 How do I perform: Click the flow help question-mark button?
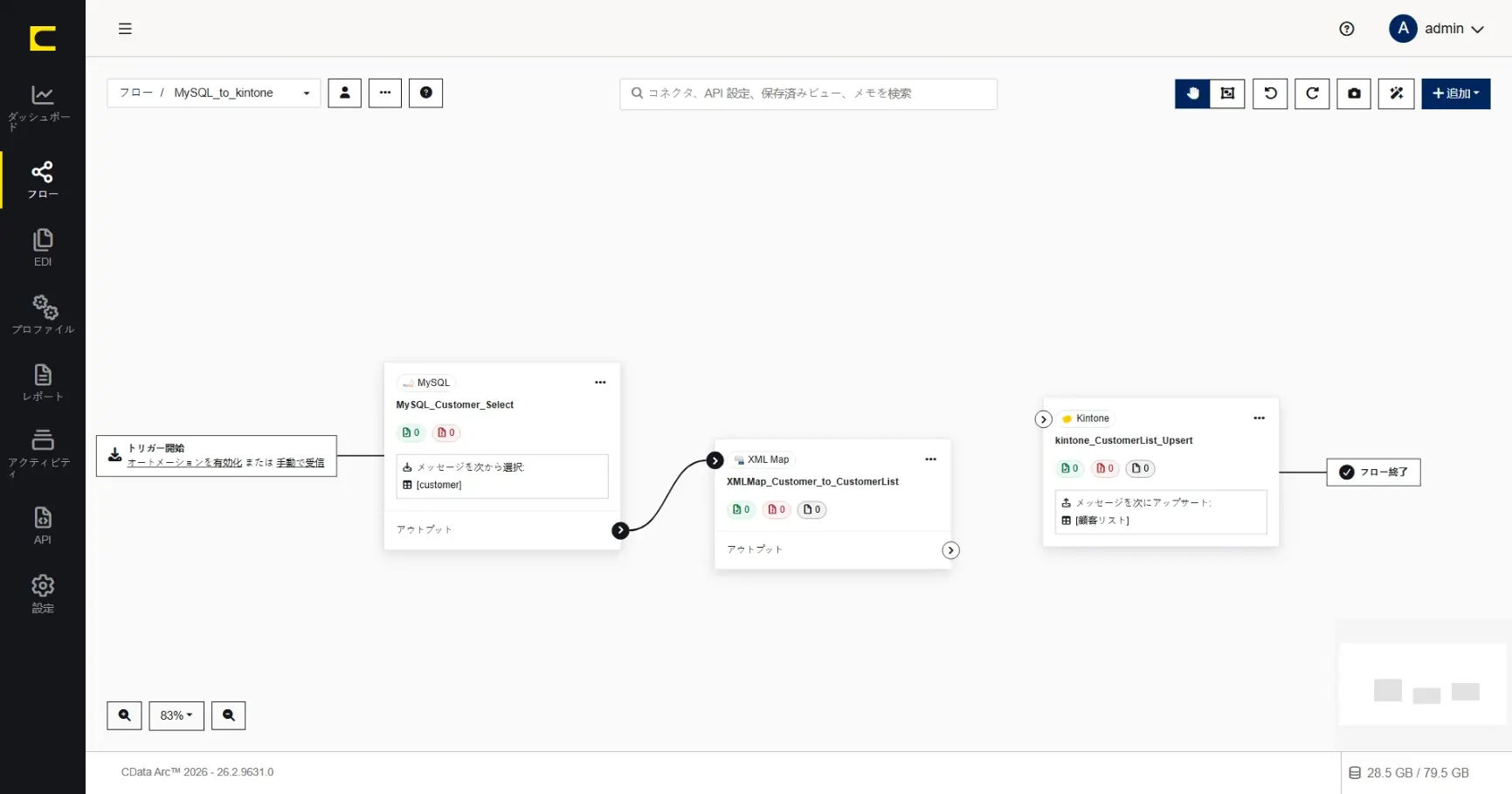426,93
